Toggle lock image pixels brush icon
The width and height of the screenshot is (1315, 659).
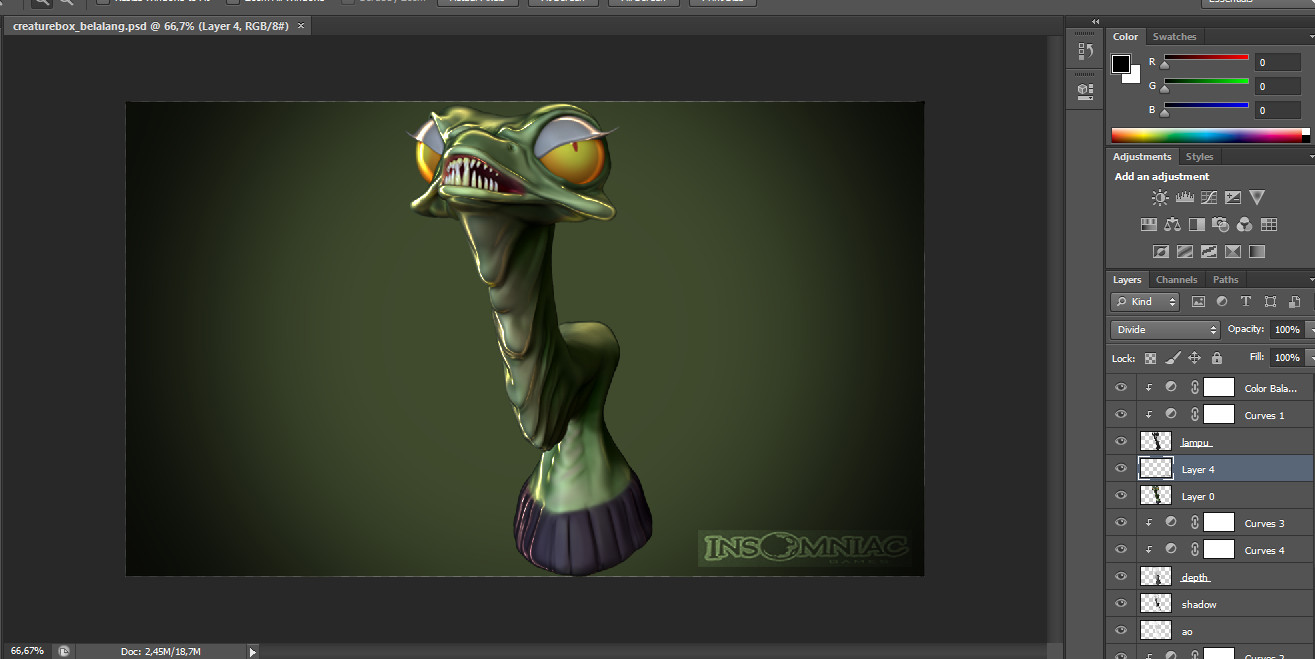pos(1173,358)
